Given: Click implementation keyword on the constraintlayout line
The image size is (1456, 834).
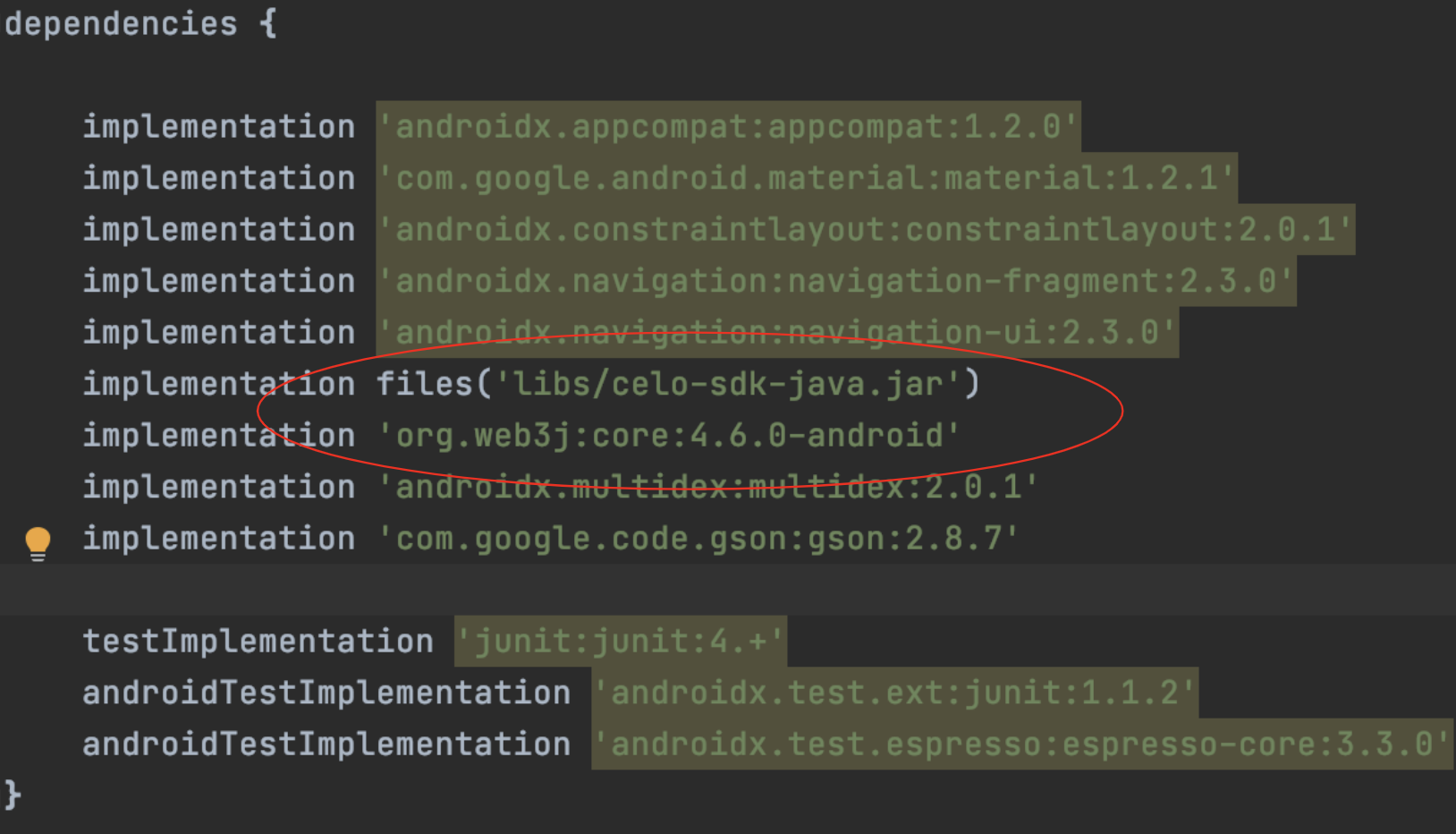Looking at the screenshot, I should pyautogui.click(x=219, y=230).
